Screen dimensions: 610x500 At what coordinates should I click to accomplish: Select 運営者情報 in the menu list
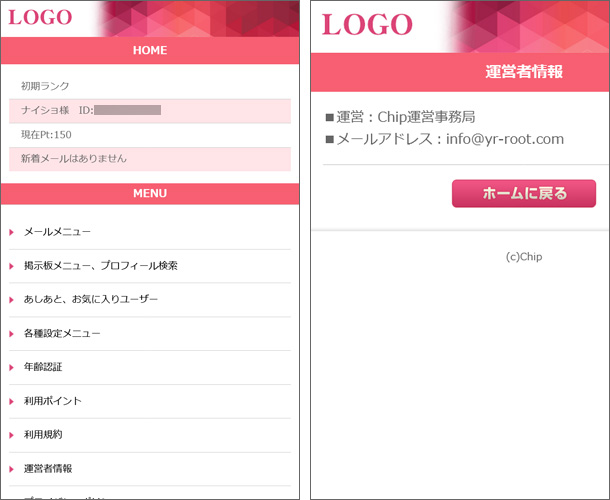[x=48, y=468]
